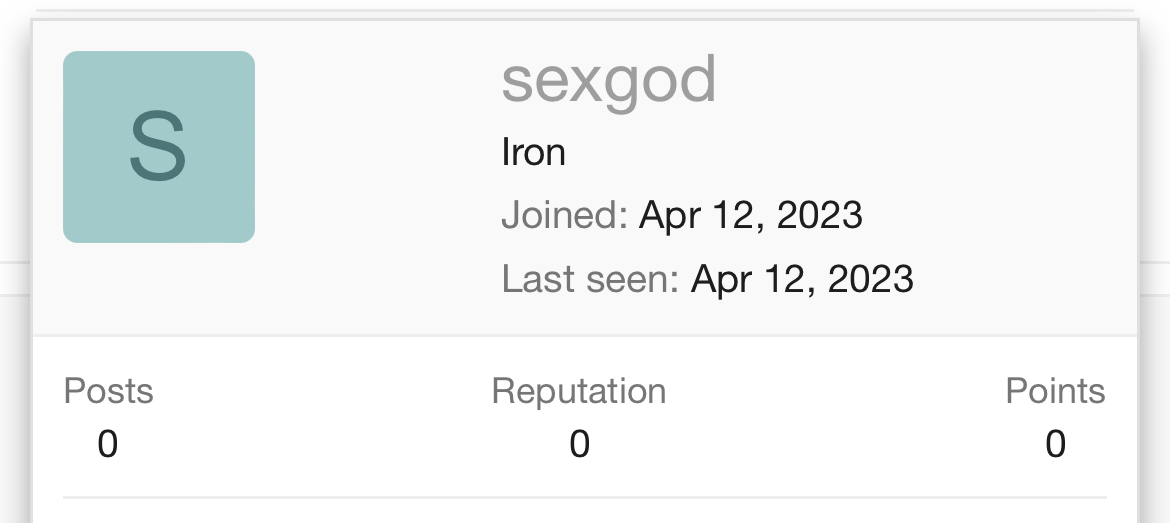Click the teal "S" avatar thumbnail

point(159,147)
